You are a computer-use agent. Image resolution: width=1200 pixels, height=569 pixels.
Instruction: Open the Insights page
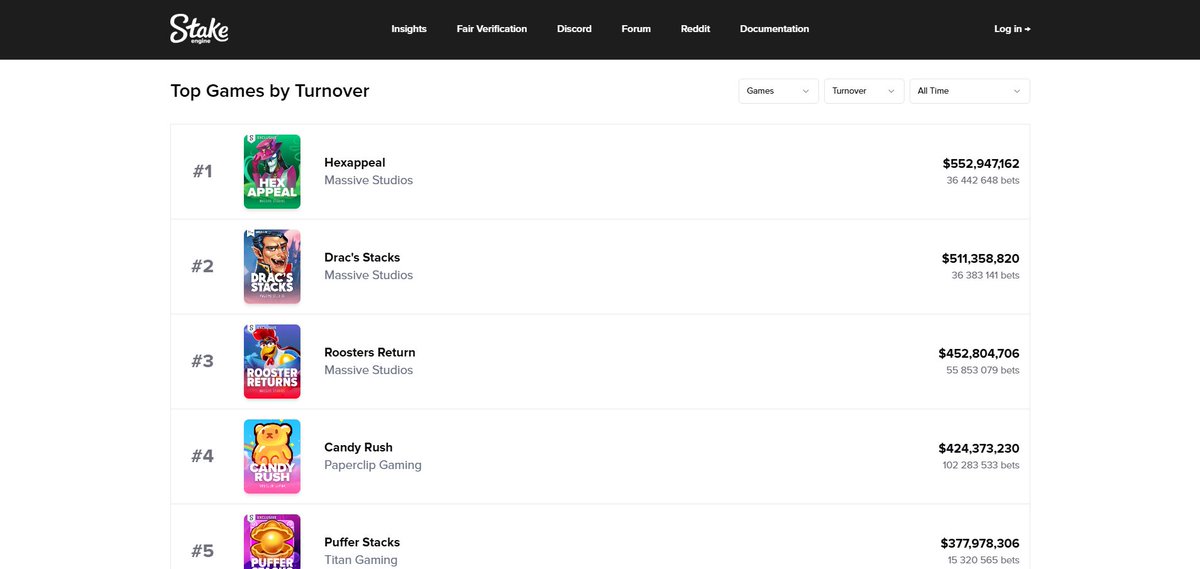[x=409, y=29]
